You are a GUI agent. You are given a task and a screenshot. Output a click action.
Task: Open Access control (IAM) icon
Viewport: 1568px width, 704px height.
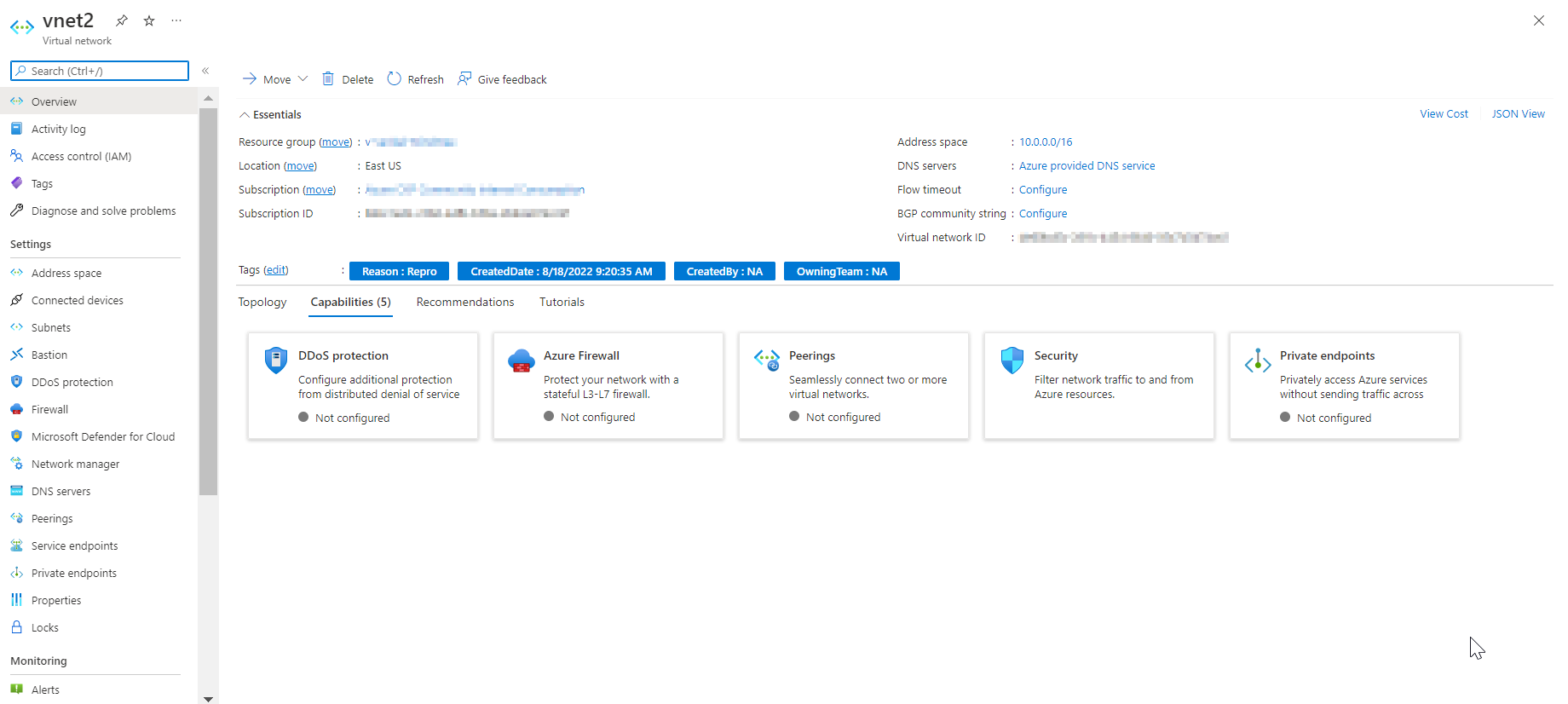click(16, 156)
